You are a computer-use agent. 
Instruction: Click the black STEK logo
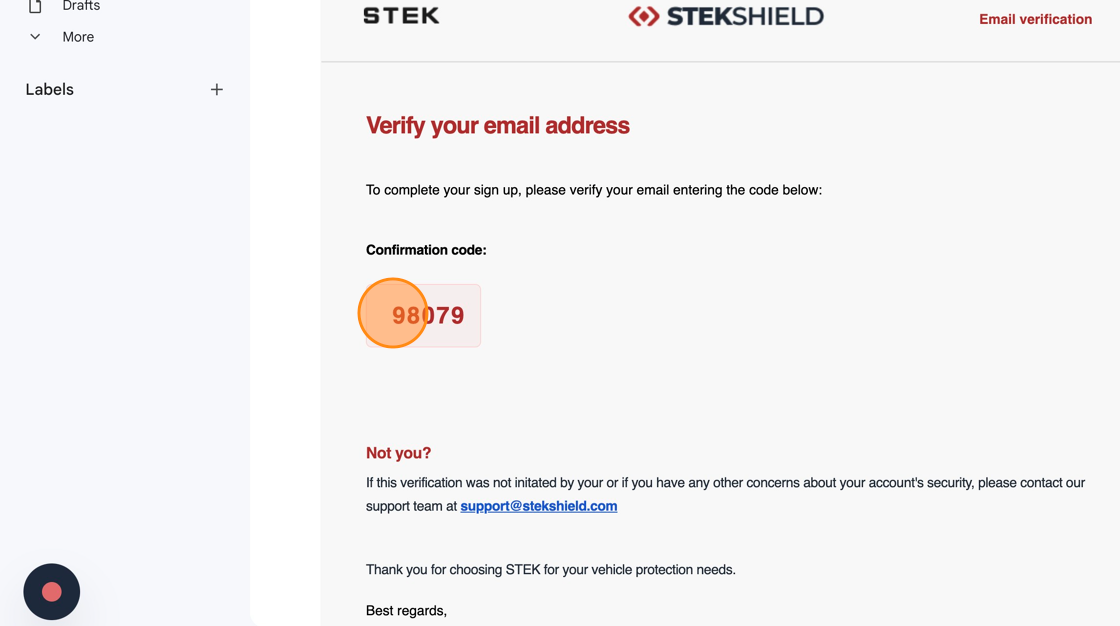(401, 16)
